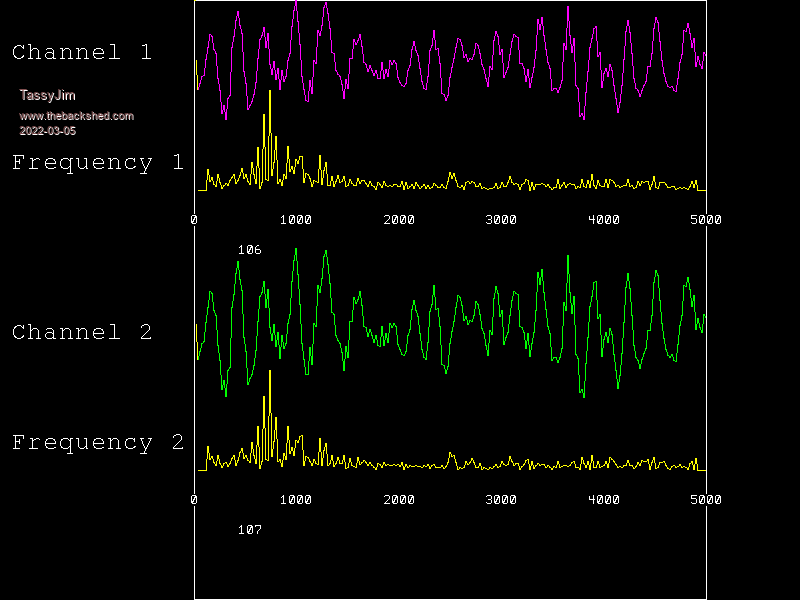
Task: Select 4000 on the lower frequency axis
Action: tap(604, 500)
